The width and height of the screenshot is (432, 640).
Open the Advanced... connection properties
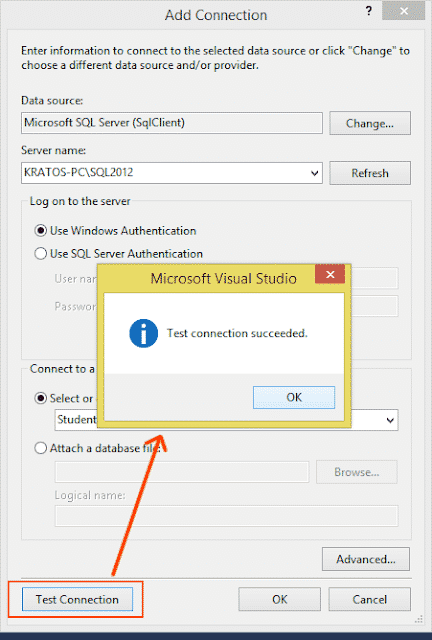(x=366, y=559)
